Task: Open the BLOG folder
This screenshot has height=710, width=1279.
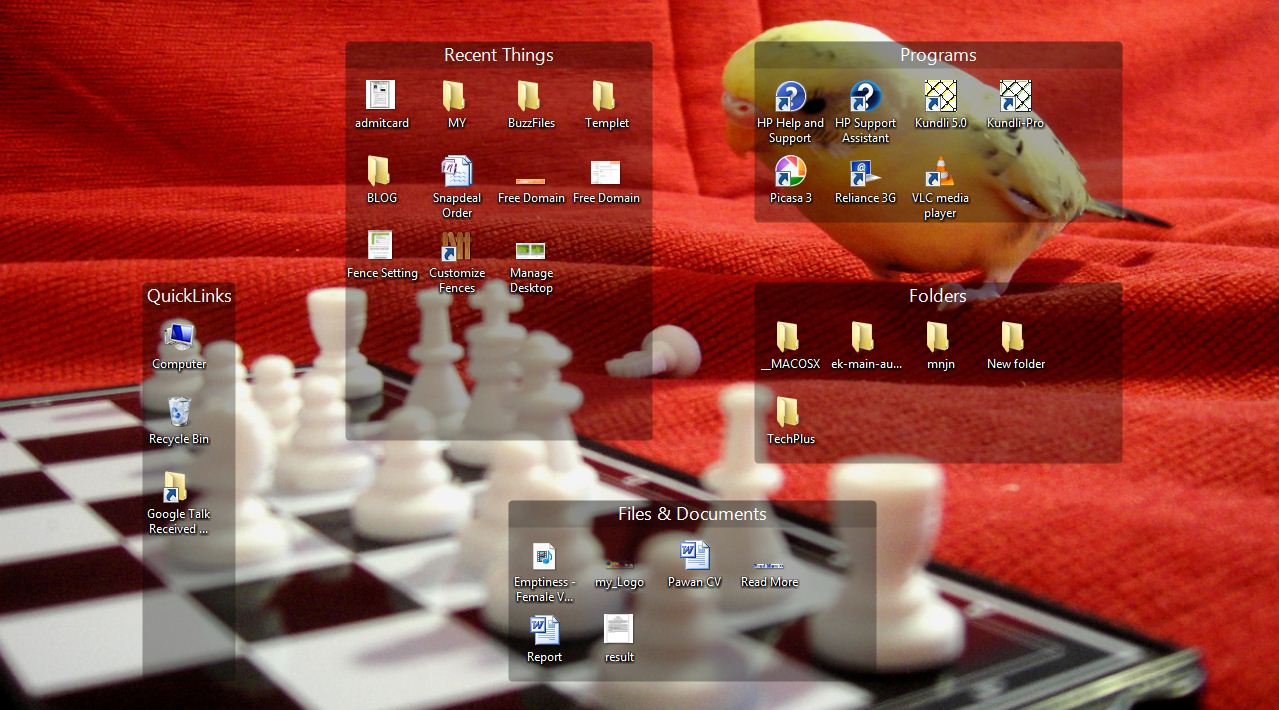Action: [x=381, y=171]
